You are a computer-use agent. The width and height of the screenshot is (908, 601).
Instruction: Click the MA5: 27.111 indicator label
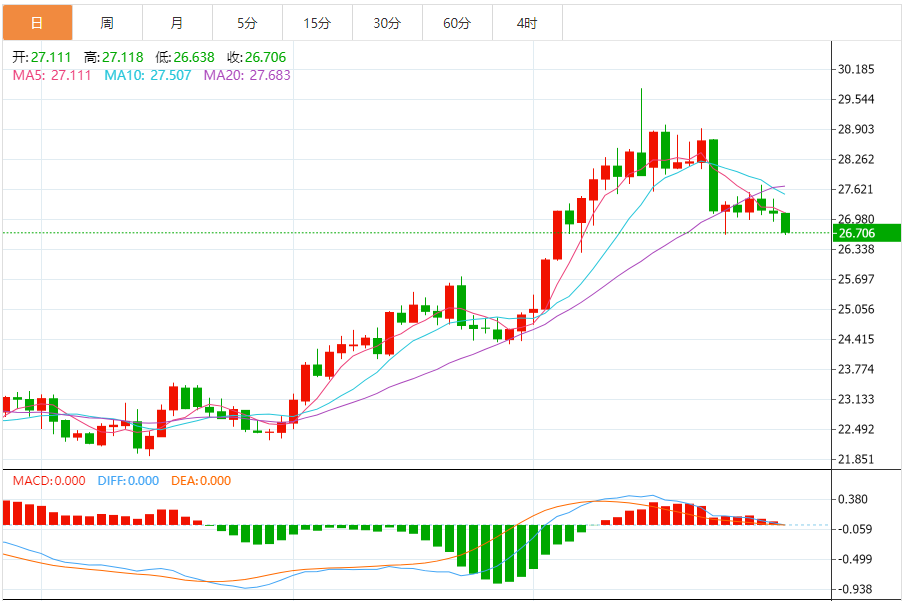pos(52,75)
